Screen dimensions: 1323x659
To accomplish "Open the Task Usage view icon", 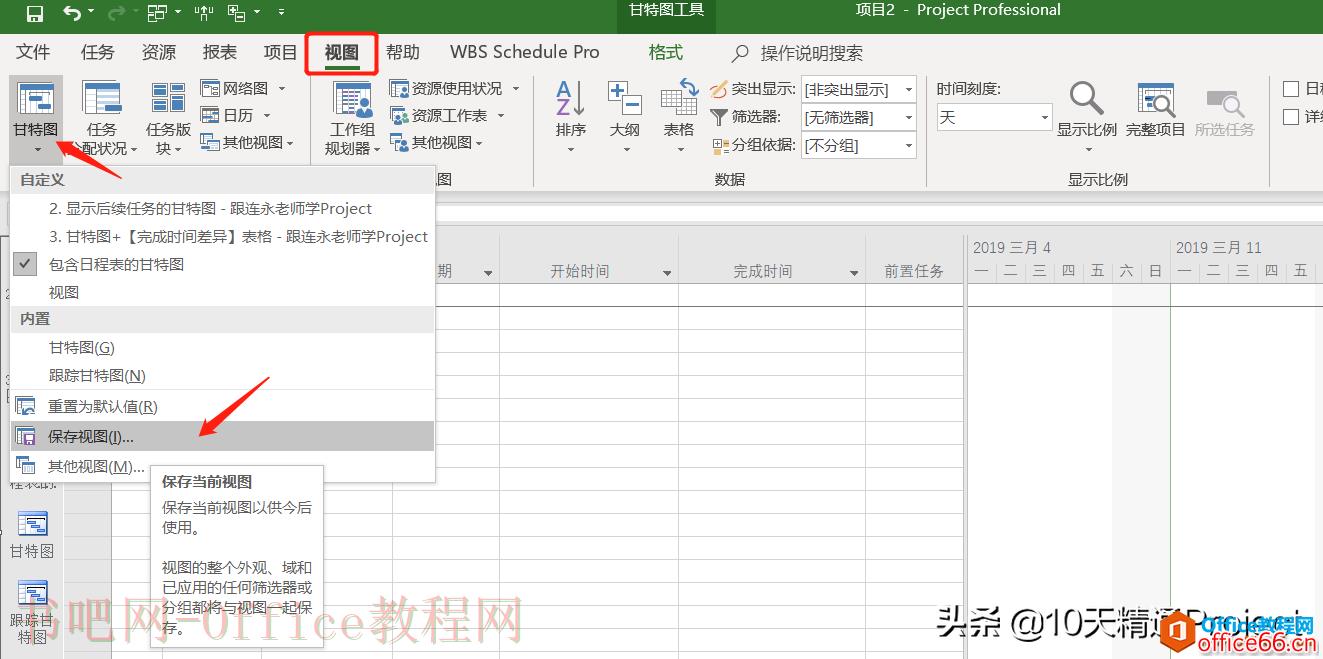I will pos(102,100).
